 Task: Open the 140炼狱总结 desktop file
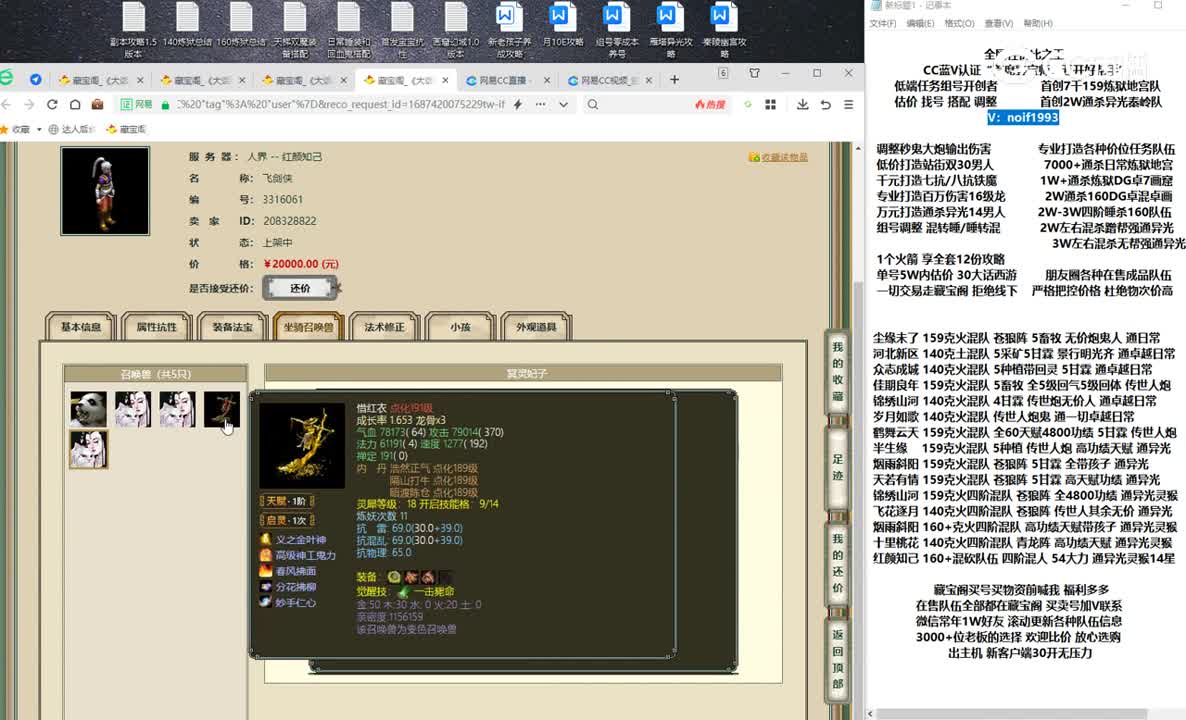[187, 26]
